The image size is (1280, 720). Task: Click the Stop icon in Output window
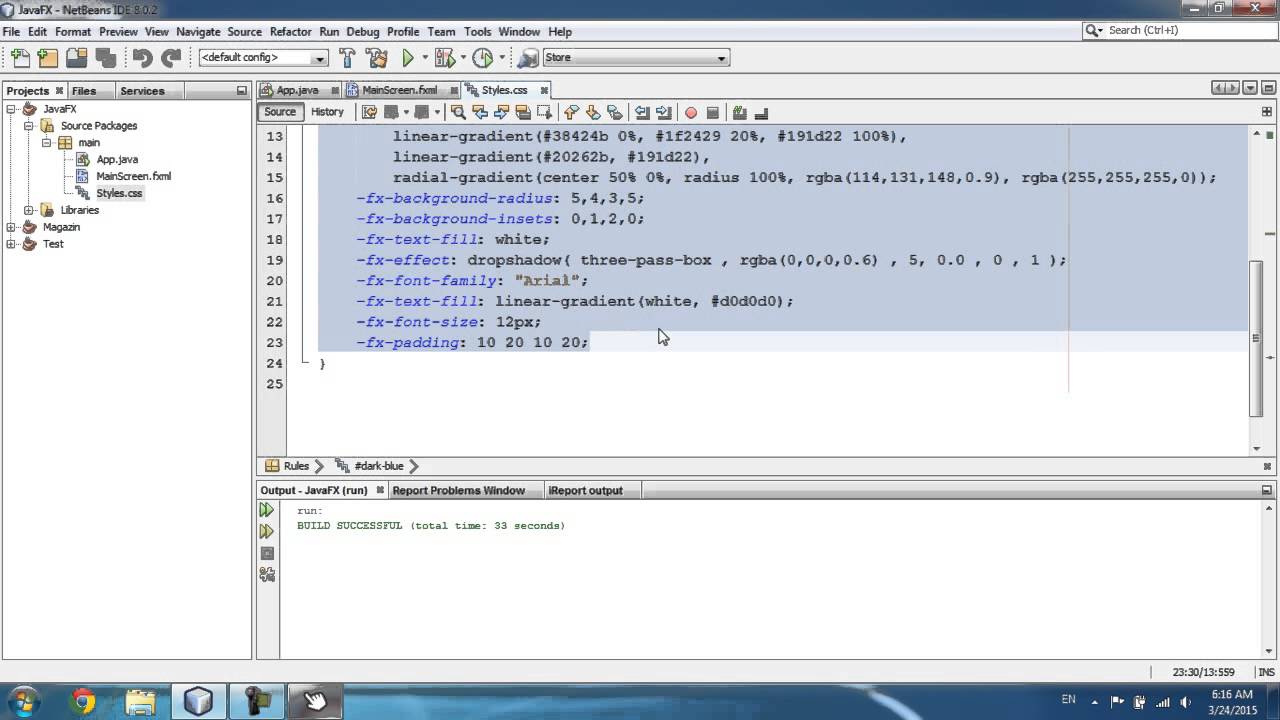[x=267, y=553]
